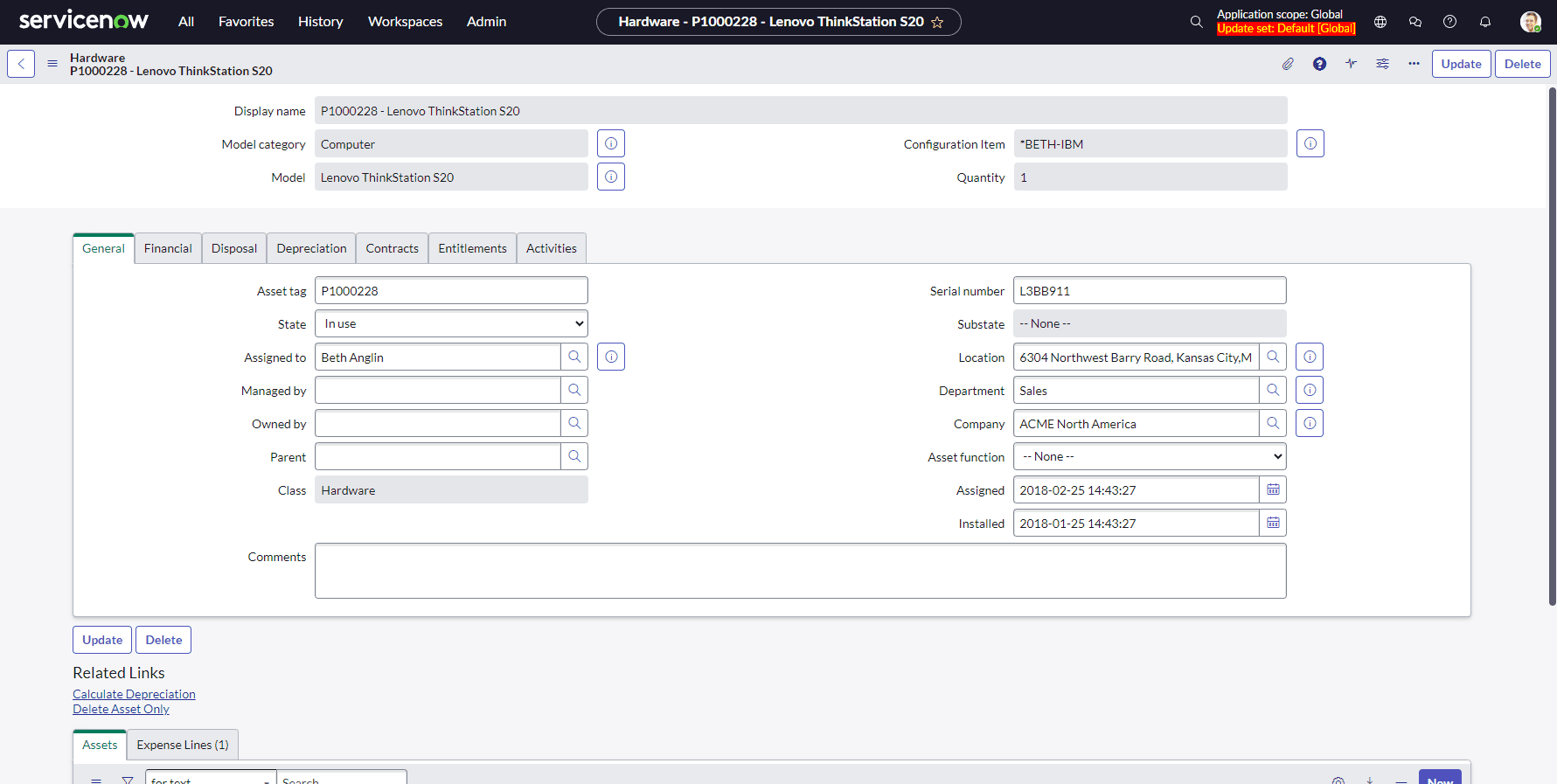Image resolution: width=1557 pixels, height=784 pixels.
Task: Open the globe language/scope picker icon
Action: 1380,22
